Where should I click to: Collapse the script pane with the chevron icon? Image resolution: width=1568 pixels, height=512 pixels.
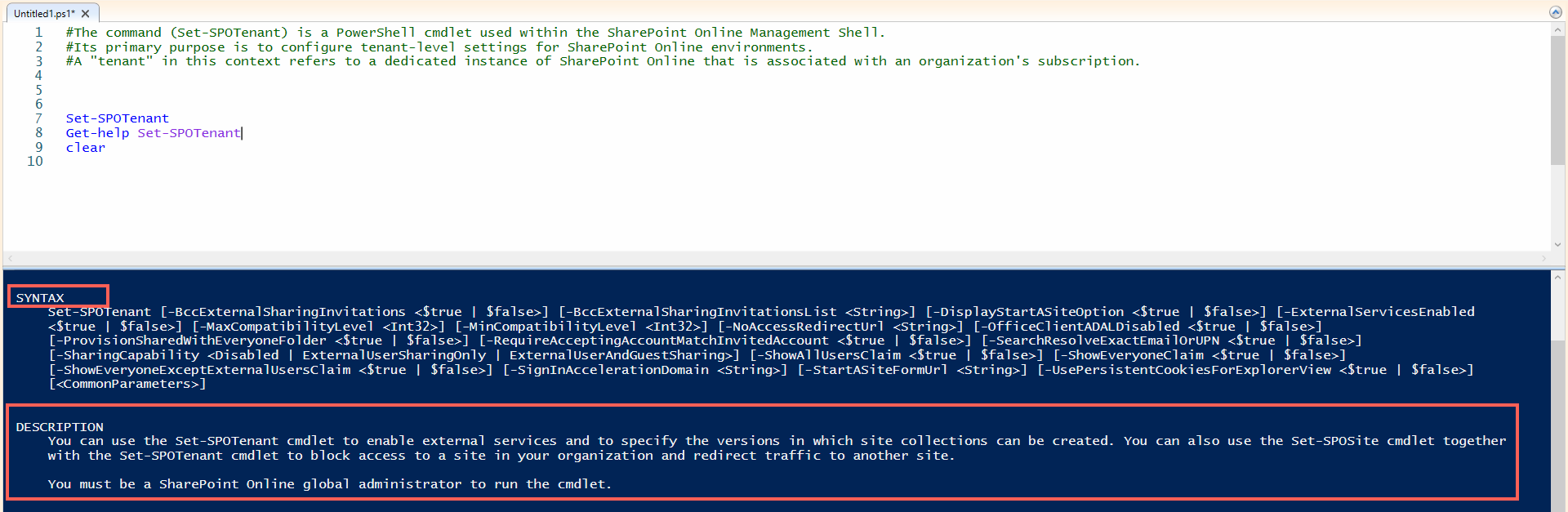(x=1556, y=12)
